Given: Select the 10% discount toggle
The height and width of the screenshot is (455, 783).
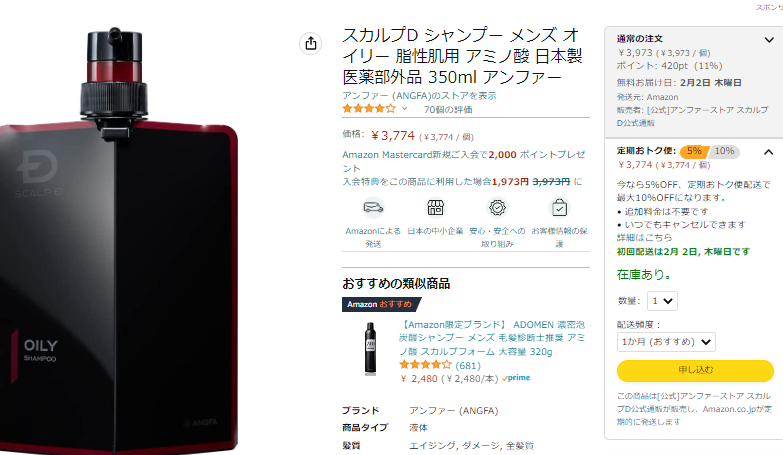Looking at the screenshot, I should click(725, 151).
